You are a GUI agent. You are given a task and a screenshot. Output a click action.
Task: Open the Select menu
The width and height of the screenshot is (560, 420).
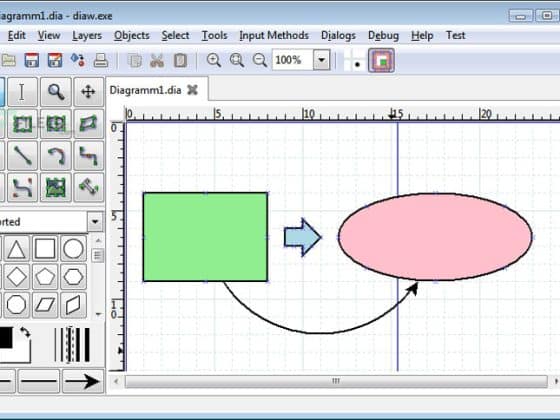(175, 35)
